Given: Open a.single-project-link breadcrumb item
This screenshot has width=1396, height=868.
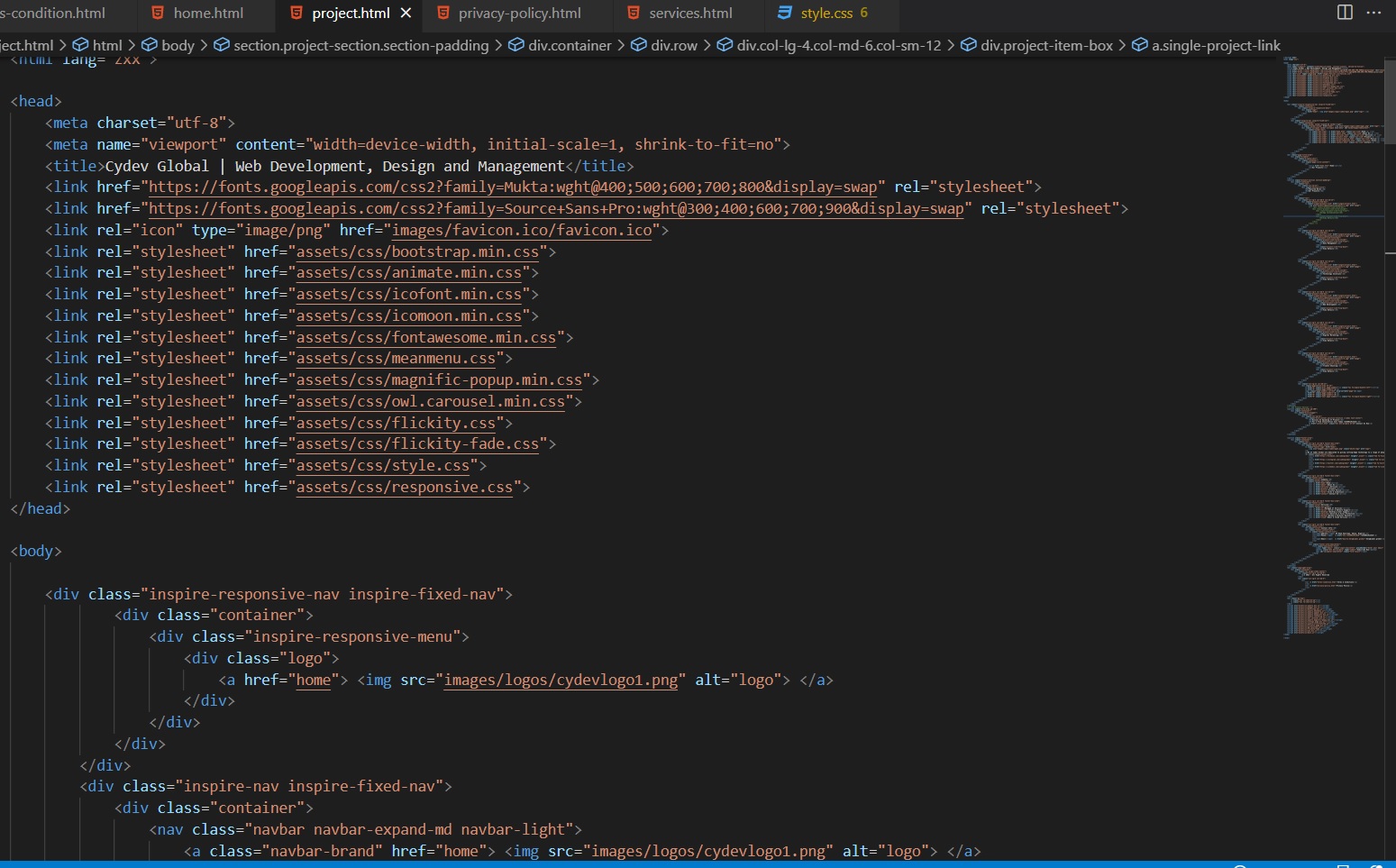Looking at the screenshot, I should (1216, 45).
